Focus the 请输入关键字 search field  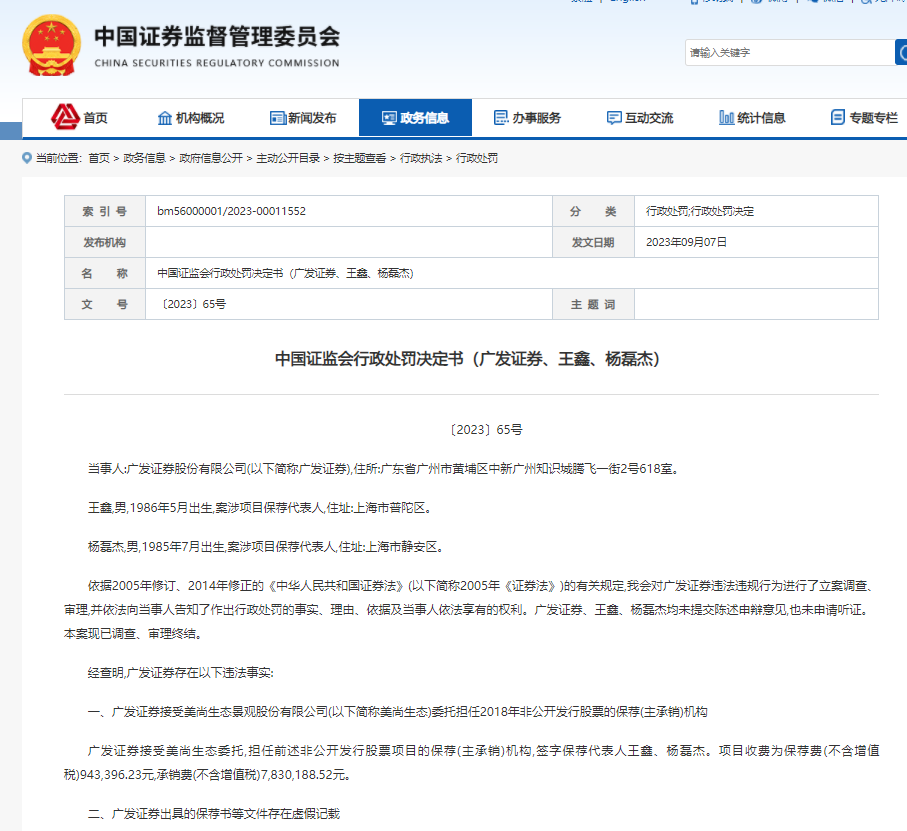(x=790, y=53)
